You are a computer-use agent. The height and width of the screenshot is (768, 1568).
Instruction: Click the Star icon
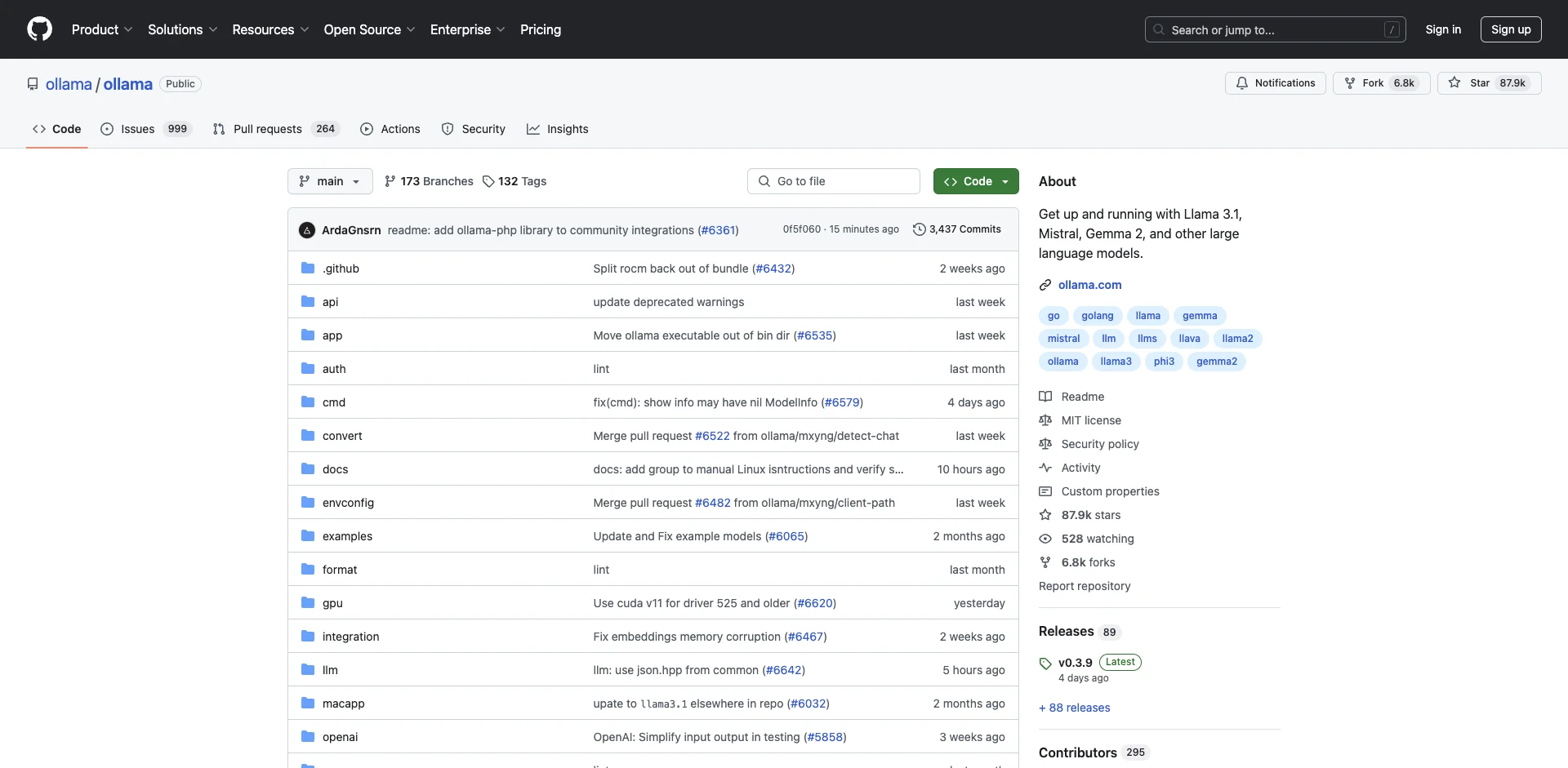coord(1454,82)
